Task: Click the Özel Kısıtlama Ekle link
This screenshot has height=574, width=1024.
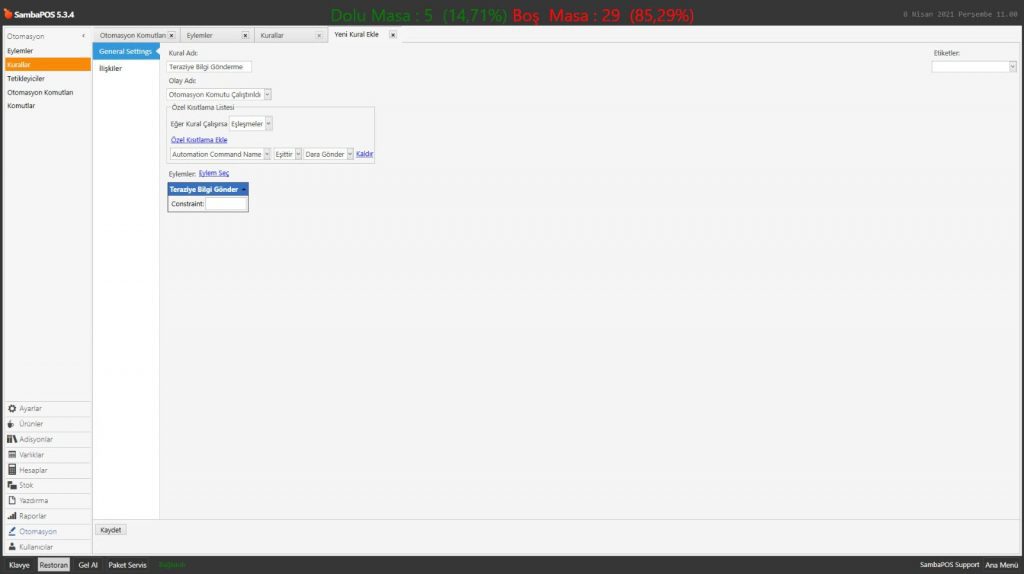Action: point(199,140)
